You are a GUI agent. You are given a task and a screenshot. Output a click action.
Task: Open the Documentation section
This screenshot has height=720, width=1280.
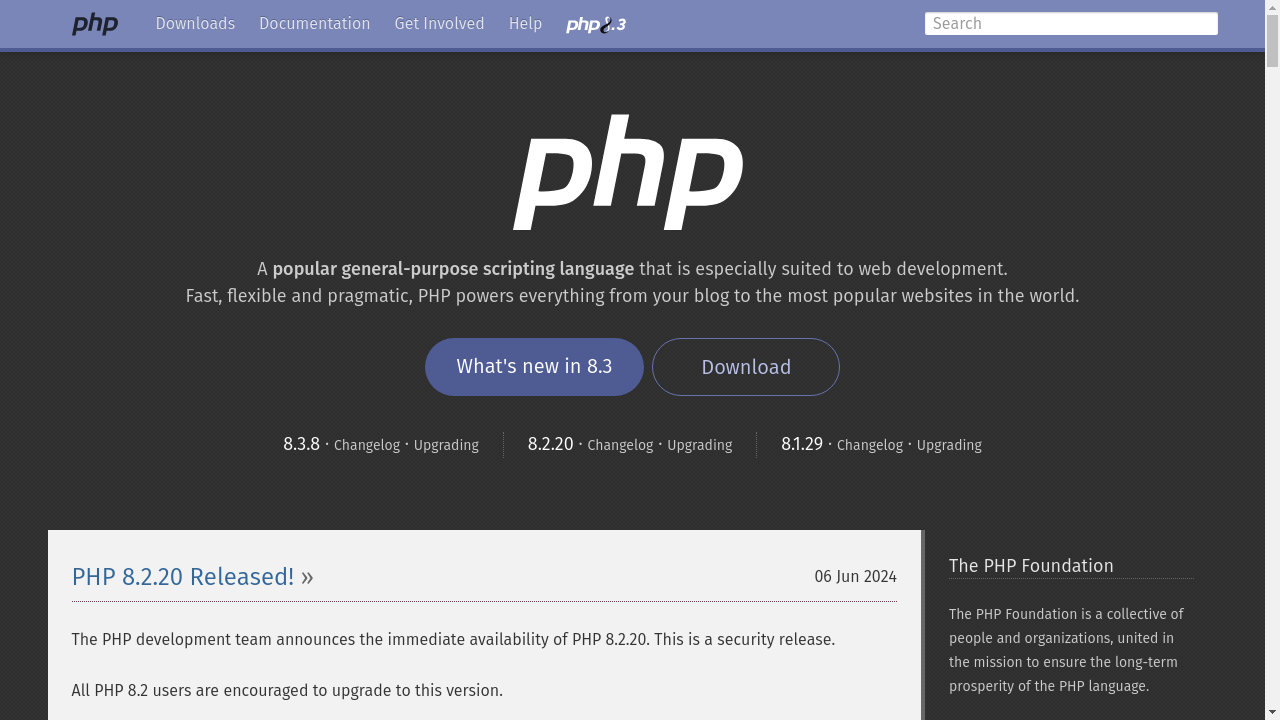pyautogui.click(x=314, y=23)
